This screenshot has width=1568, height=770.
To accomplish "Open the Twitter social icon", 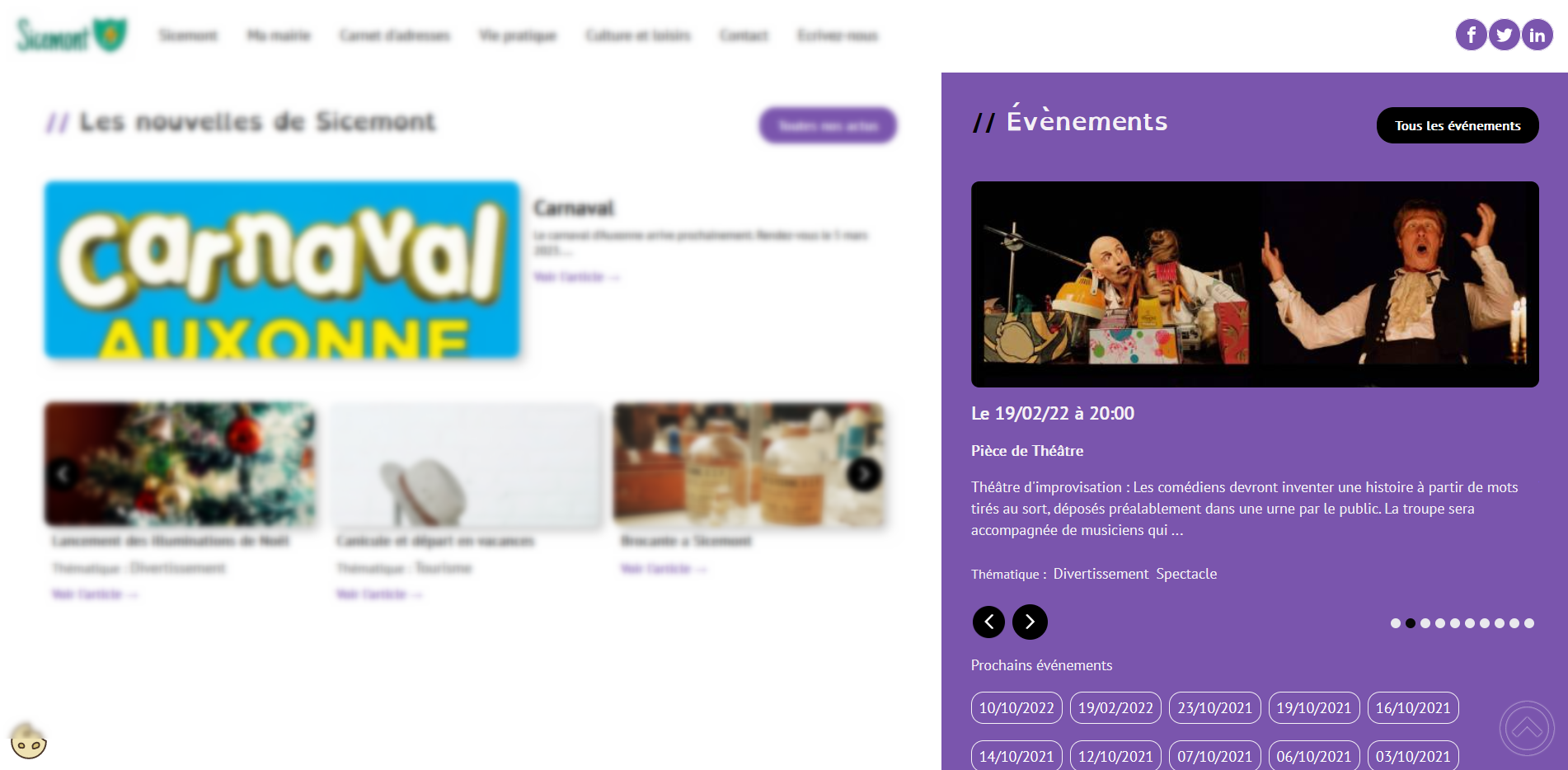I will (x=1504, y=35).
